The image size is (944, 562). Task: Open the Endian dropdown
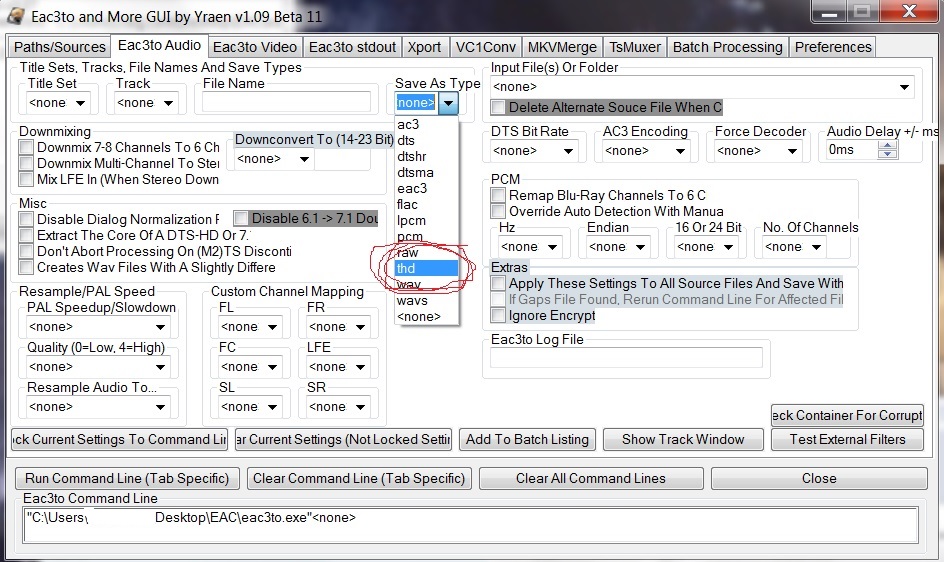pyautogui.click(x=641, y=247)
